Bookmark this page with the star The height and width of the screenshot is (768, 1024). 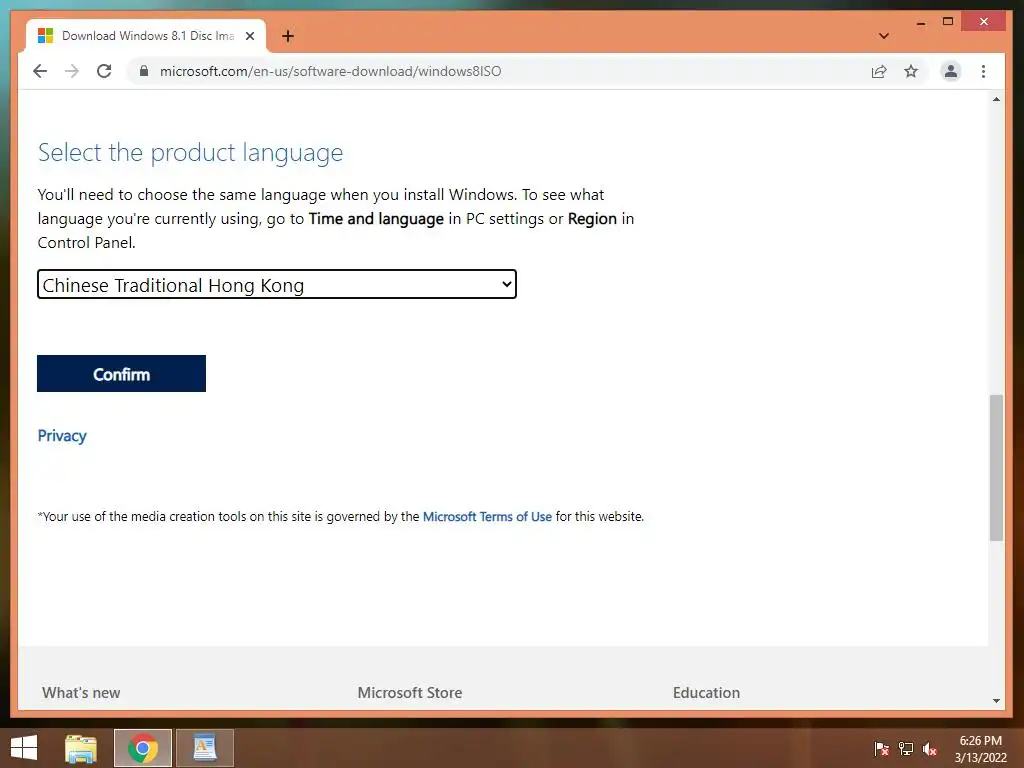pyautogui.click(x=911, y=71)
